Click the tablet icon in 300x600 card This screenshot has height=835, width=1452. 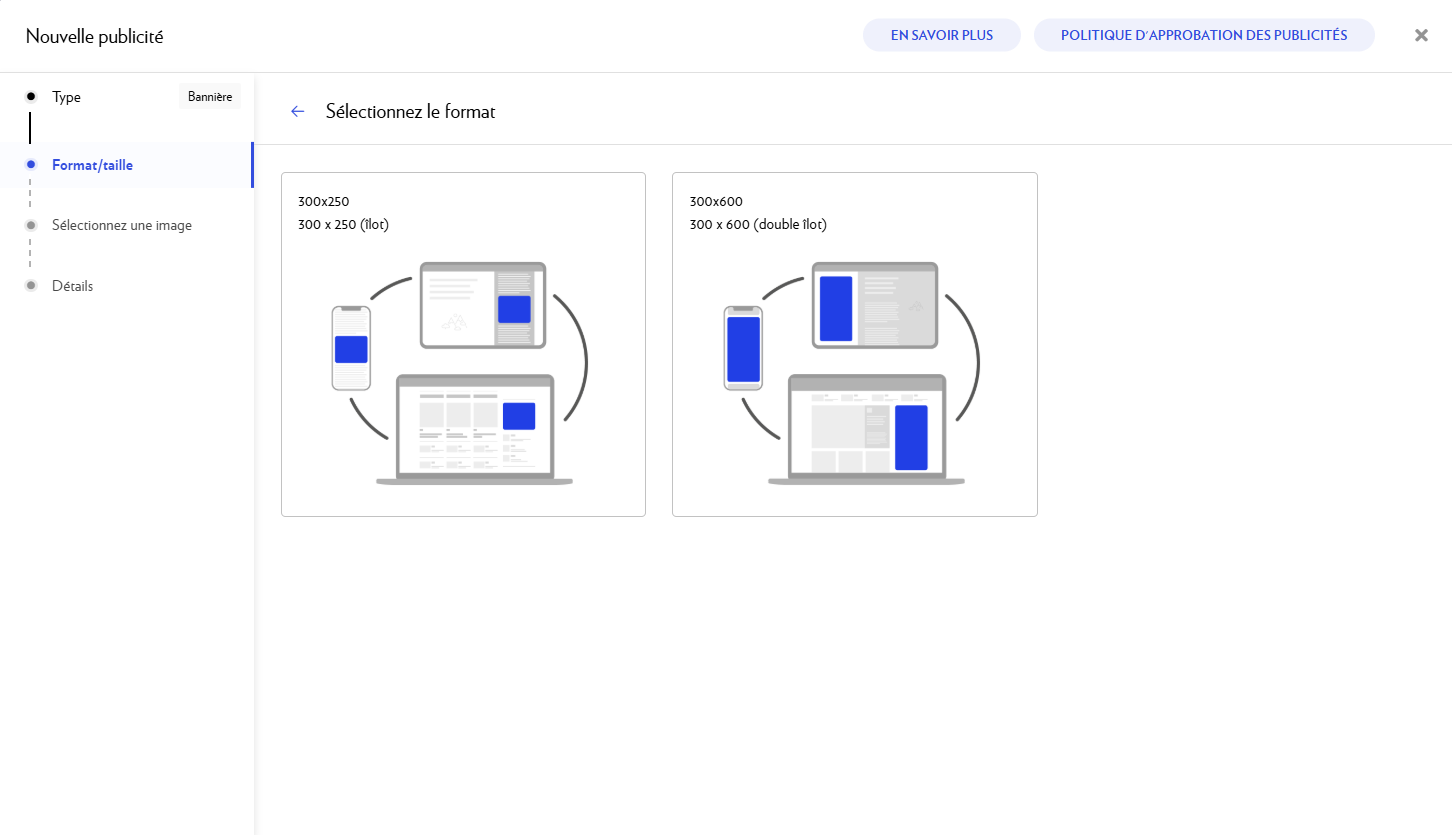pyautogui.click(x=875, y=305)
